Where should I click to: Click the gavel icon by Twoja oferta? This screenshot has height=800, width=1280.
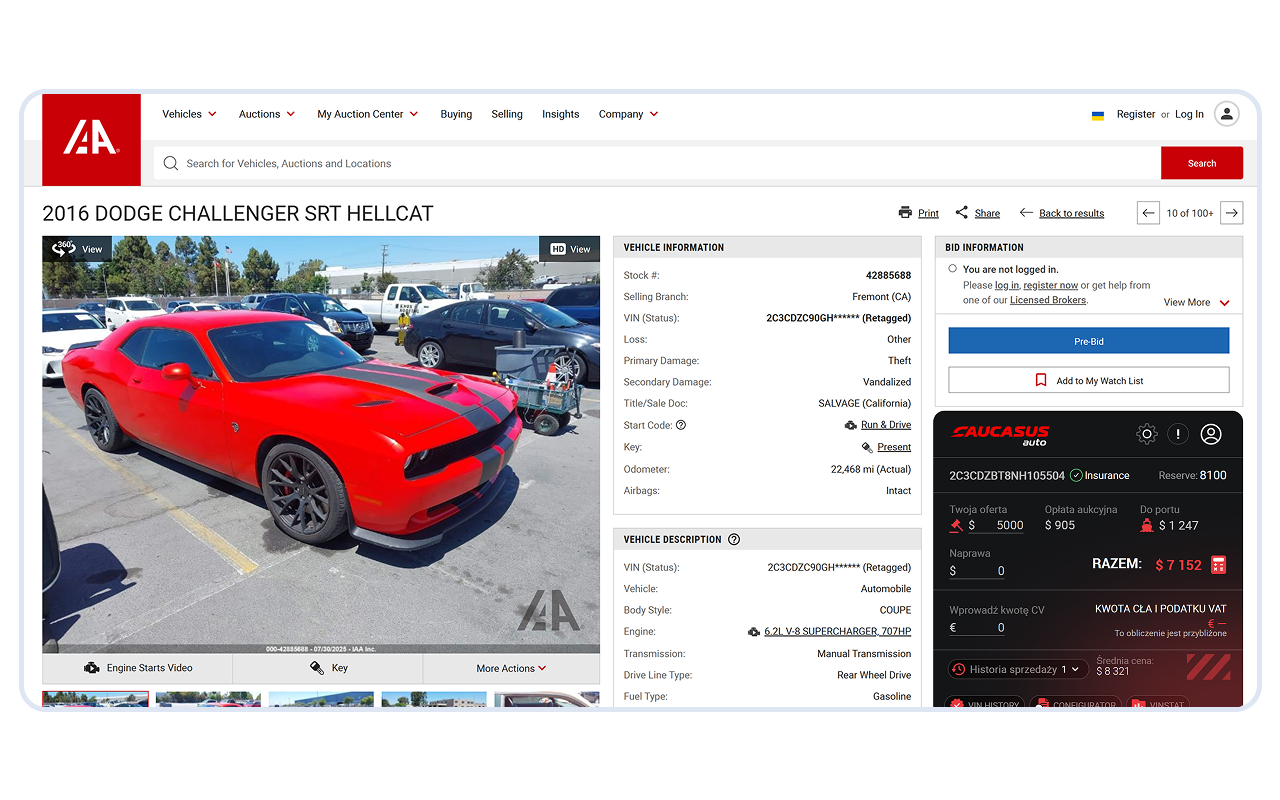pyautogui.click(x=956, y=525)
